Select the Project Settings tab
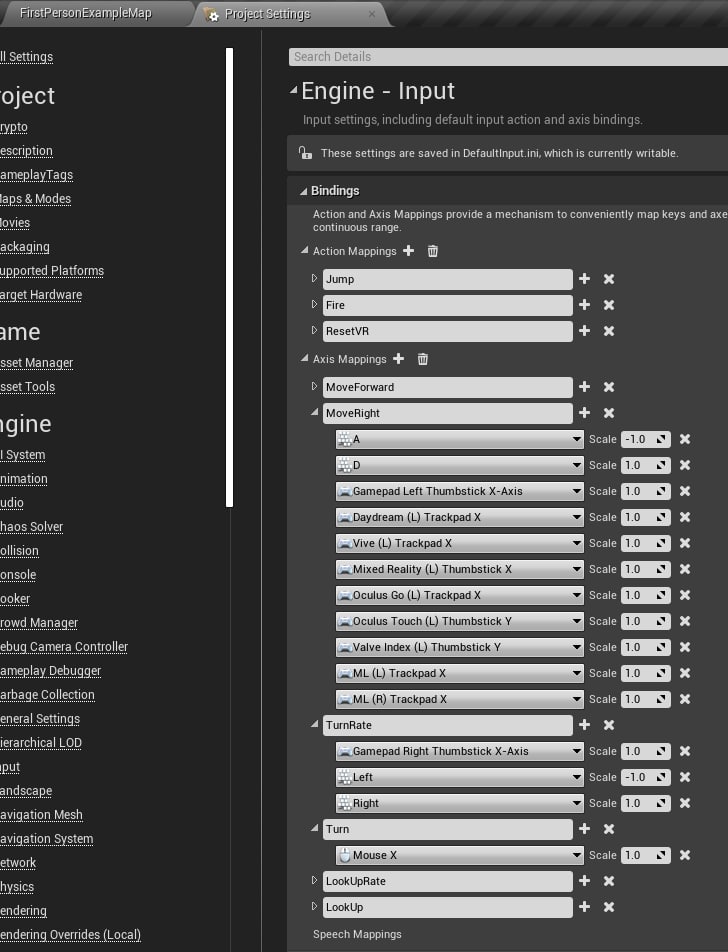728x952 pixels. coord(267,14)
